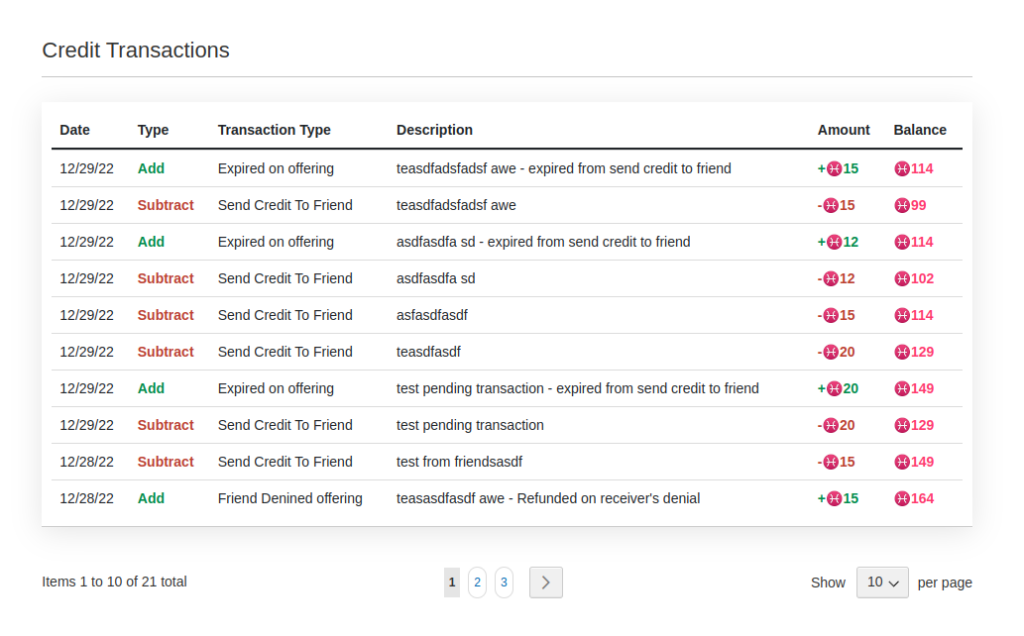
Task: Click the Description column header
Action: tap(434, 130)
